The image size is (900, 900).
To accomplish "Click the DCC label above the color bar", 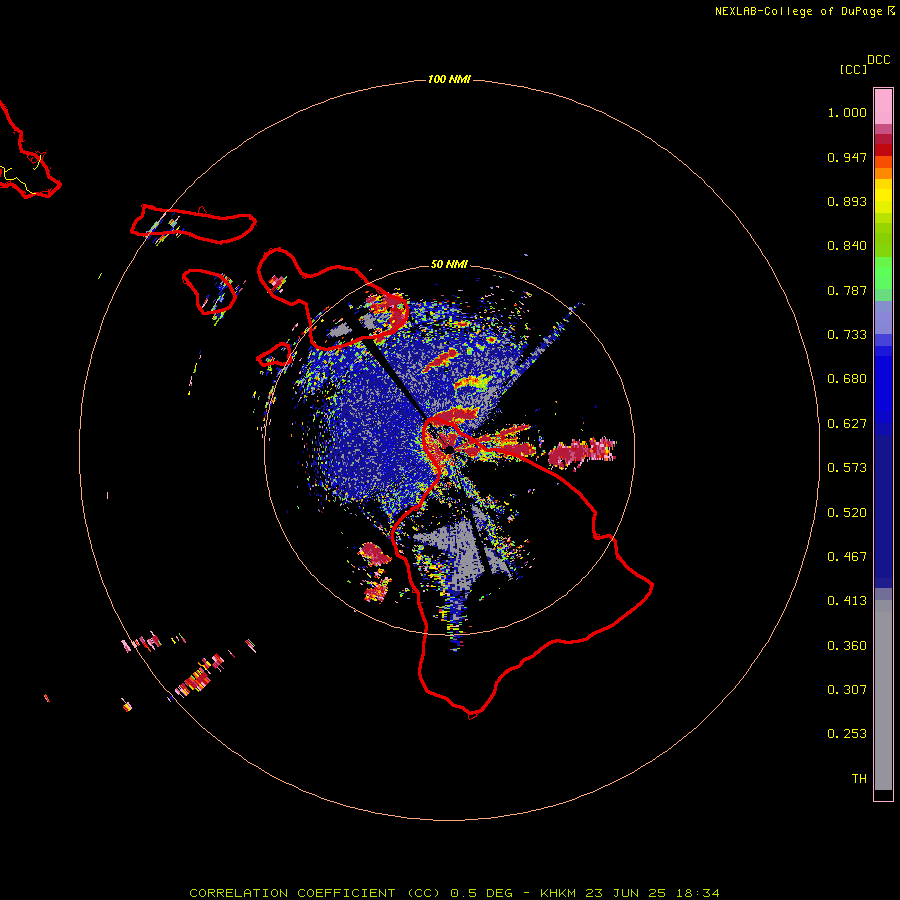I will coord(878,60).
